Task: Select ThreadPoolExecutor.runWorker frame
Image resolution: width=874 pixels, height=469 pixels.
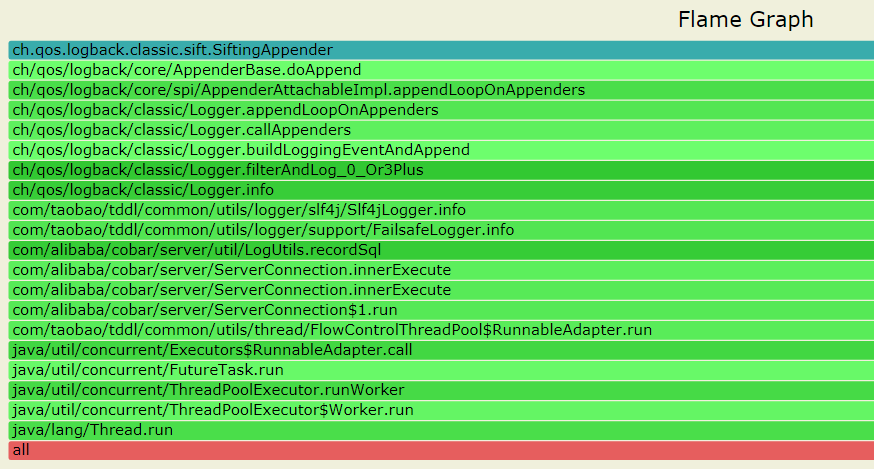Action: tap(441, 390)
